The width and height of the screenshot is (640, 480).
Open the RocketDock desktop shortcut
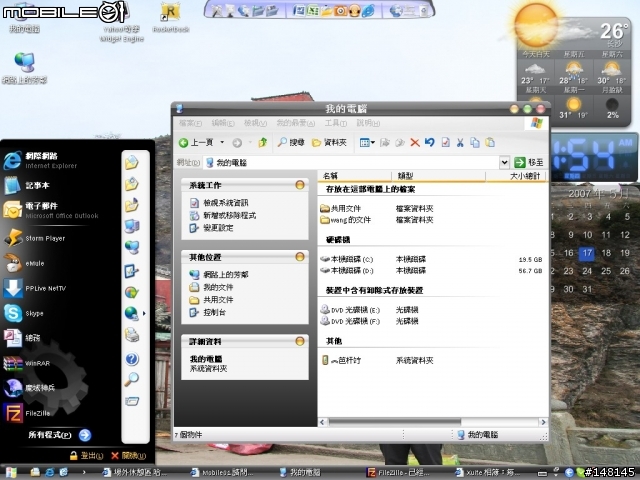click(x=171, y=17)
